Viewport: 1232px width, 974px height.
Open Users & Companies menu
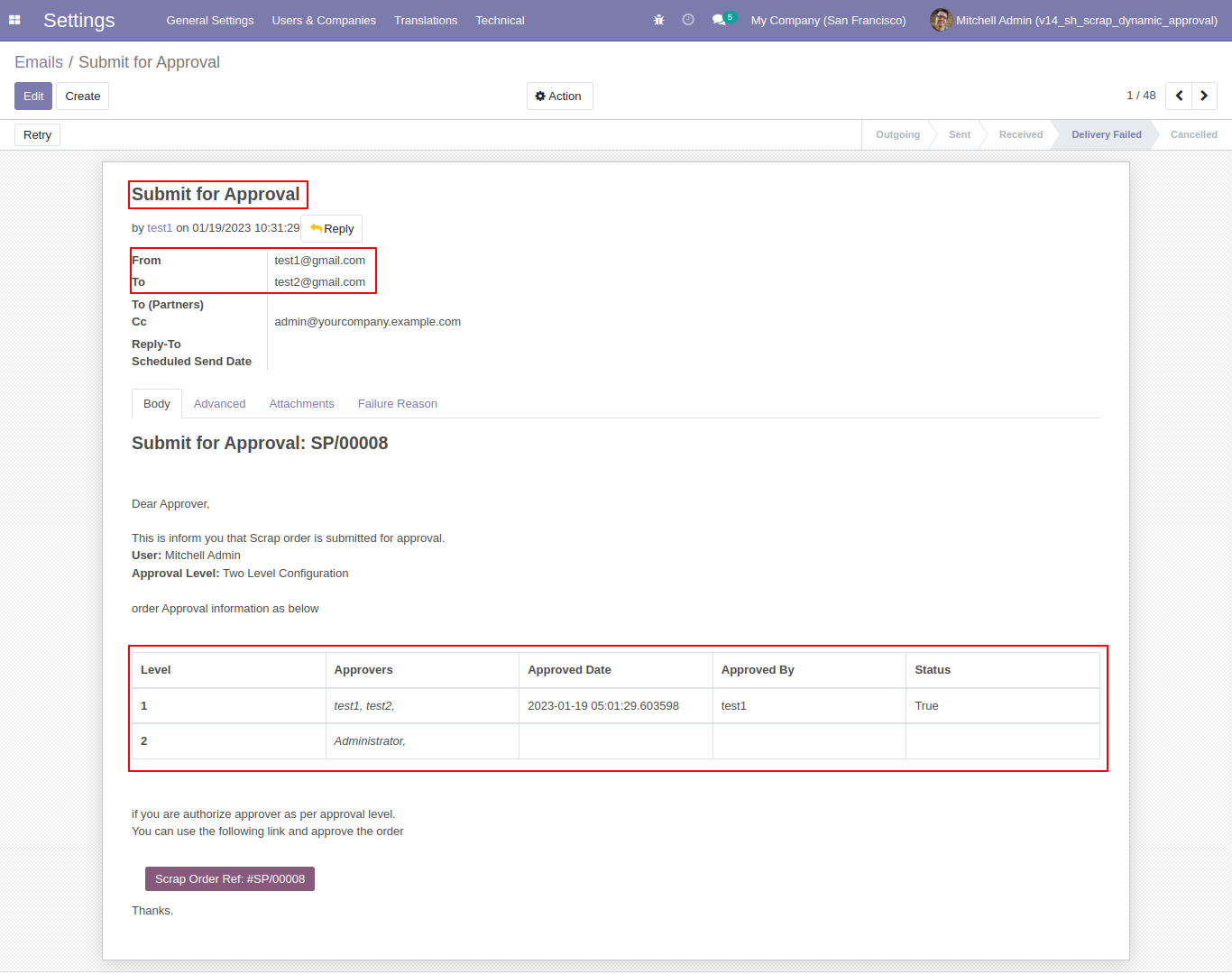pos(324,20)
